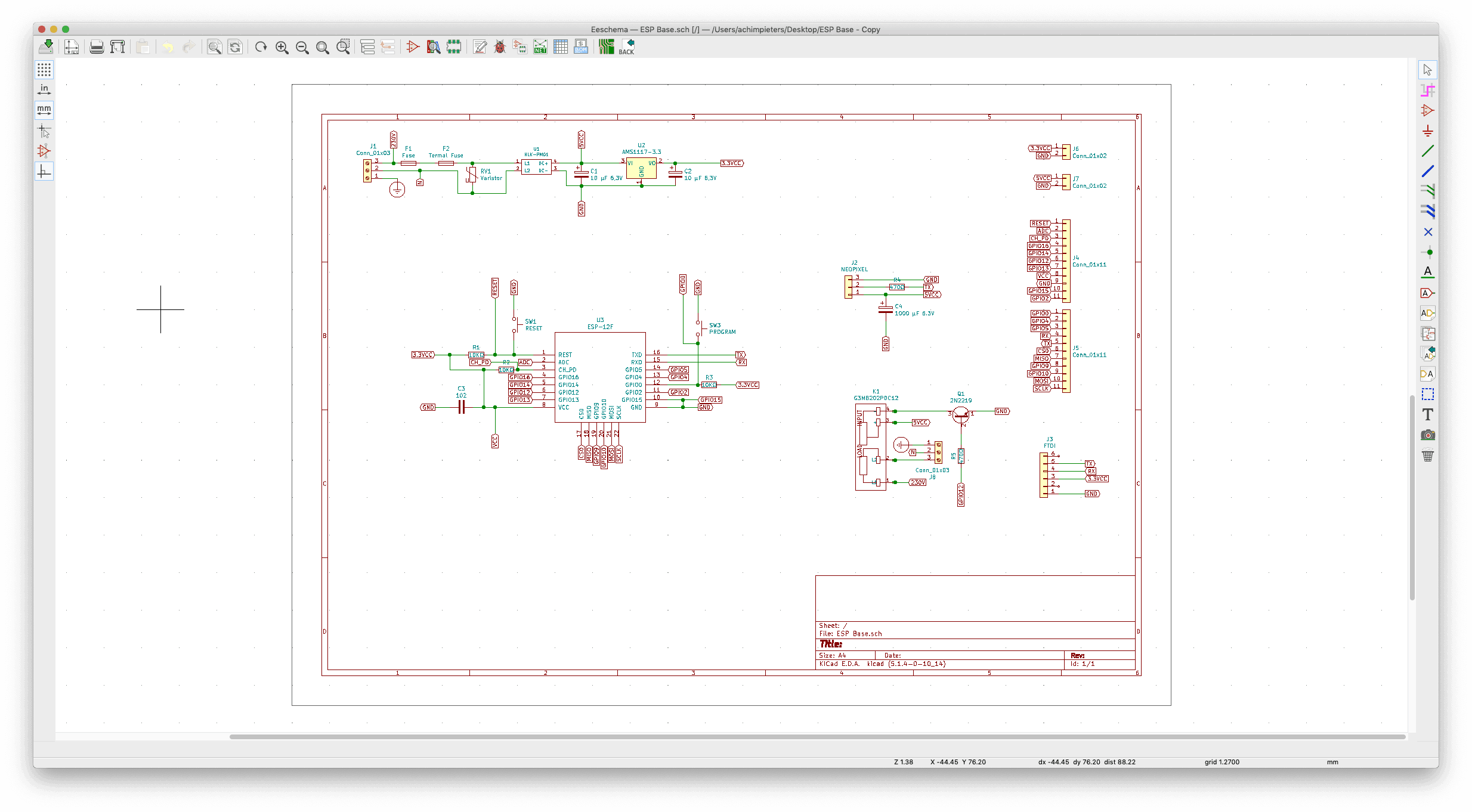Run the electrical rules check ladybug
Image resolution: width=1472 pixels, height=812 pixels.
[500, 47]
